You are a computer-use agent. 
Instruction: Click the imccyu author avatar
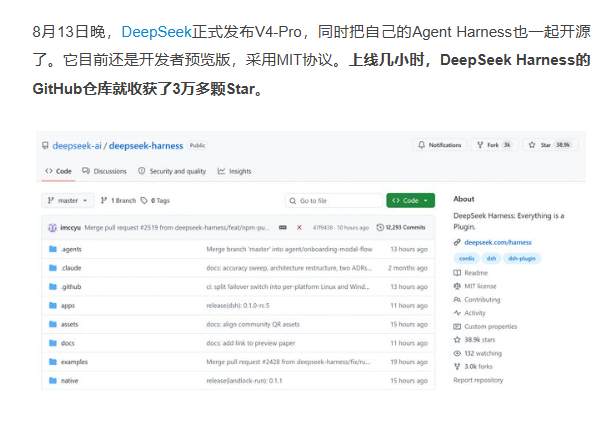[52, 228]
